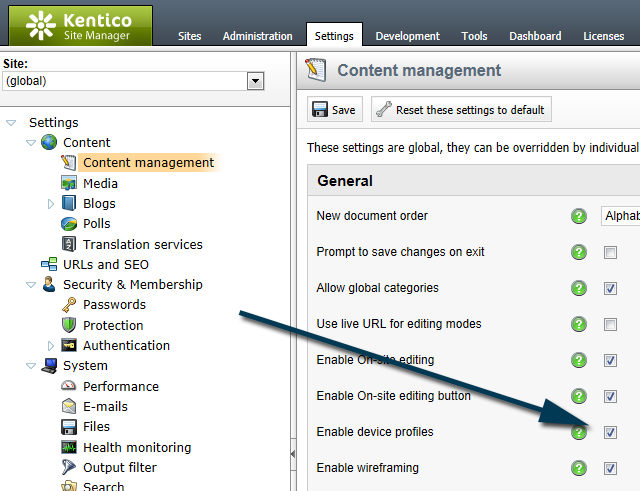Toggle Enable wireframing checkbox
Viewport: 640px width, 491px height.
pos(610,468)
